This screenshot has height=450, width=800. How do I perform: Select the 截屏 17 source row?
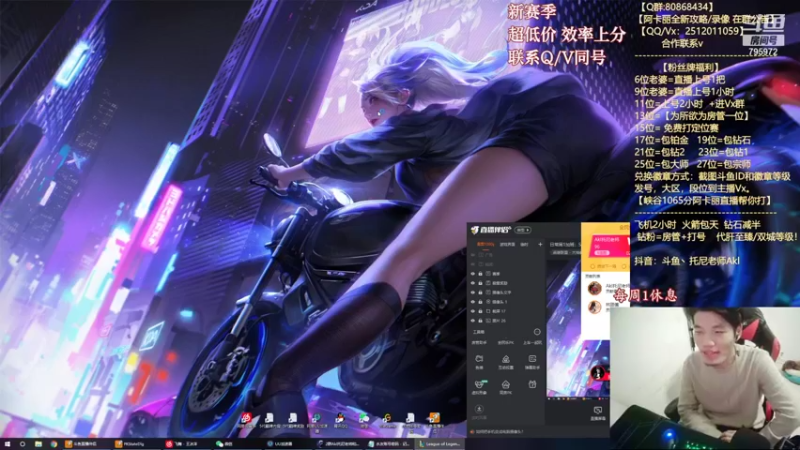point(506,311)
